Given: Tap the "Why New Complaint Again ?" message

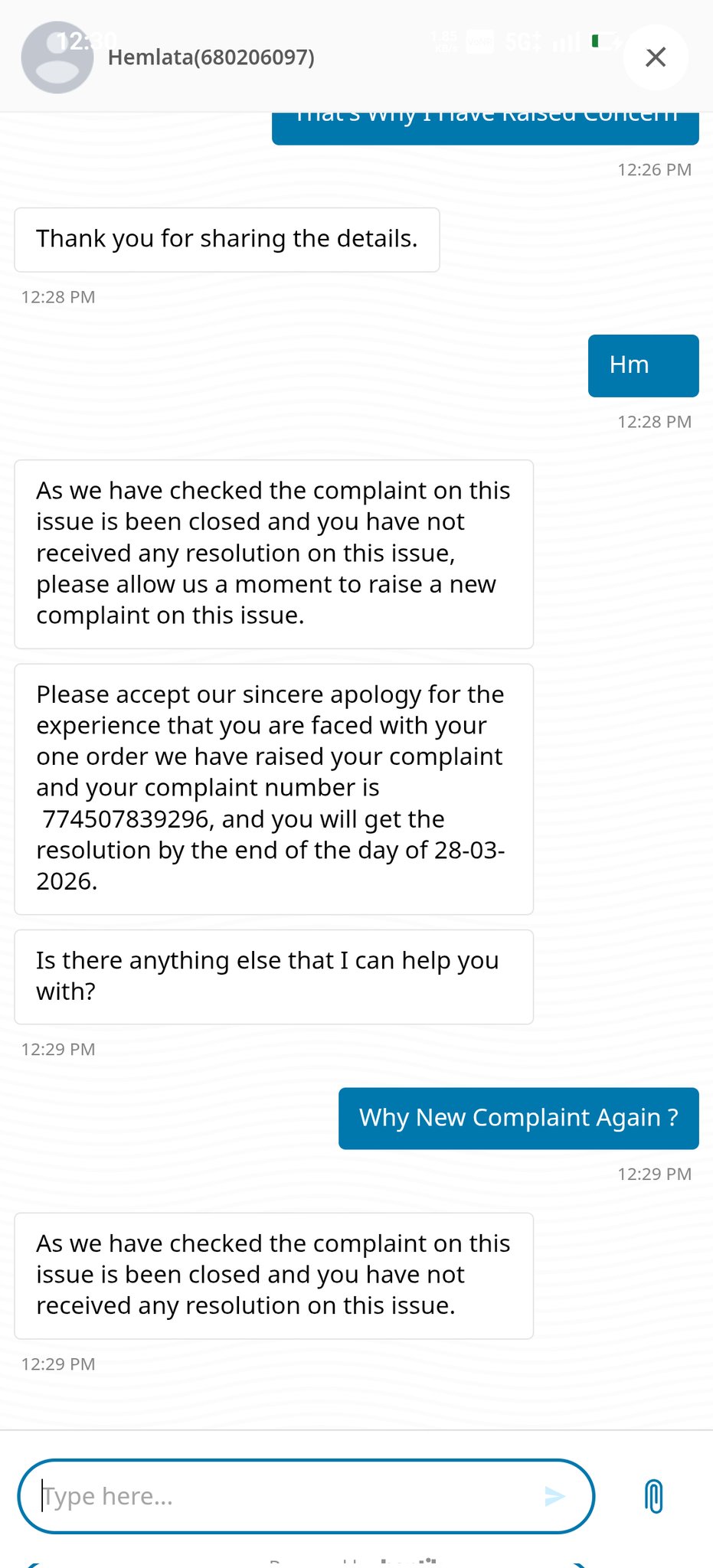Looking at the screenshot, I should click(x=518, y=1118).
